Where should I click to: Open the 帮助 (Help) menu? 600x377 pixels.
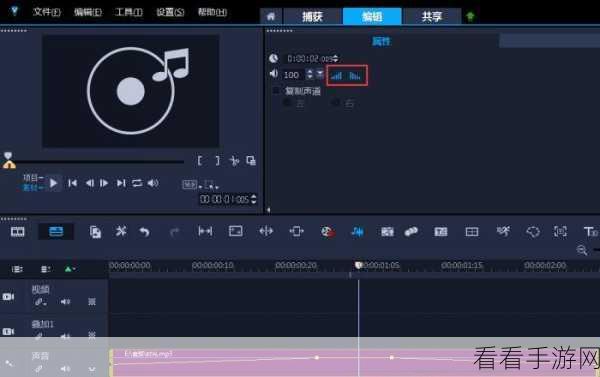[212, 12]
